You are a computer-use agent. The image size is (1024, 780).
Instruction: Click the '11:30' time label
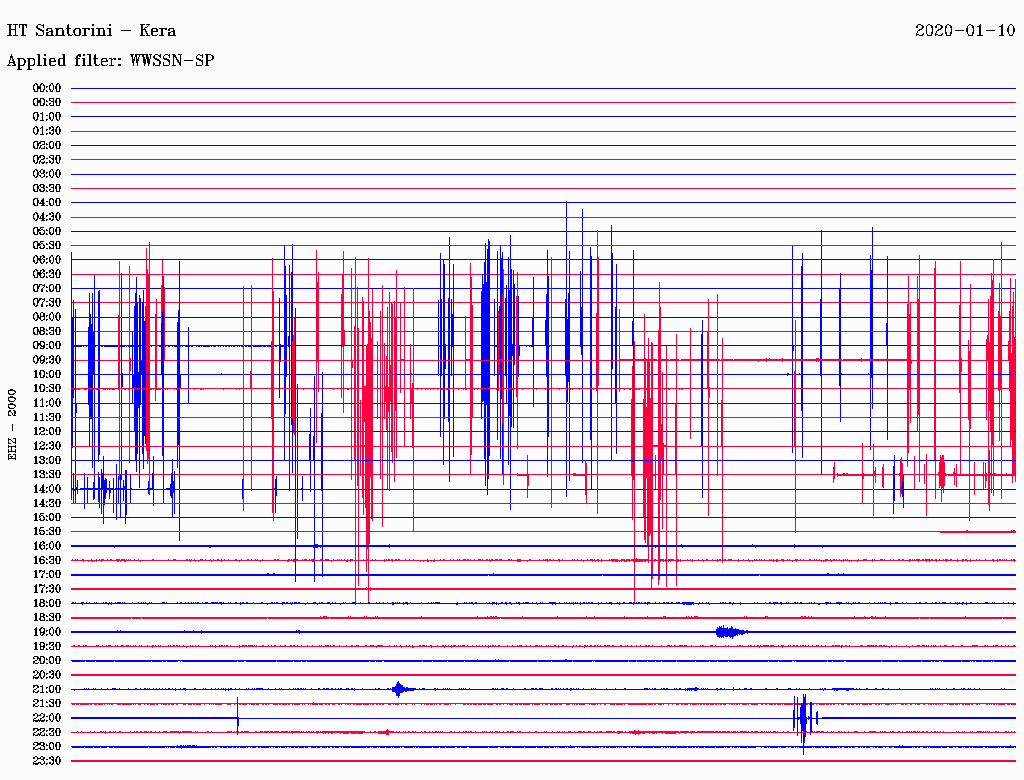[47, 417]
